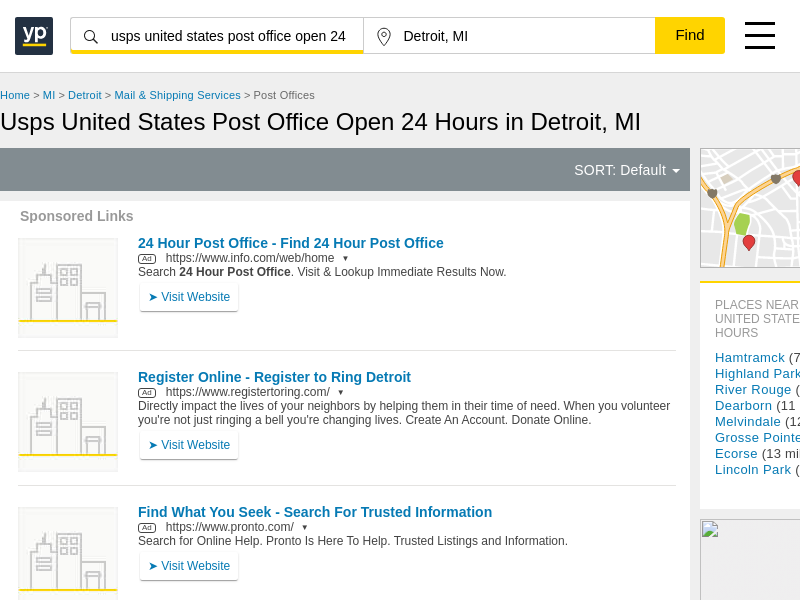Click the Sponsored Links heading

pyautogui.click(x=77, y=216)
